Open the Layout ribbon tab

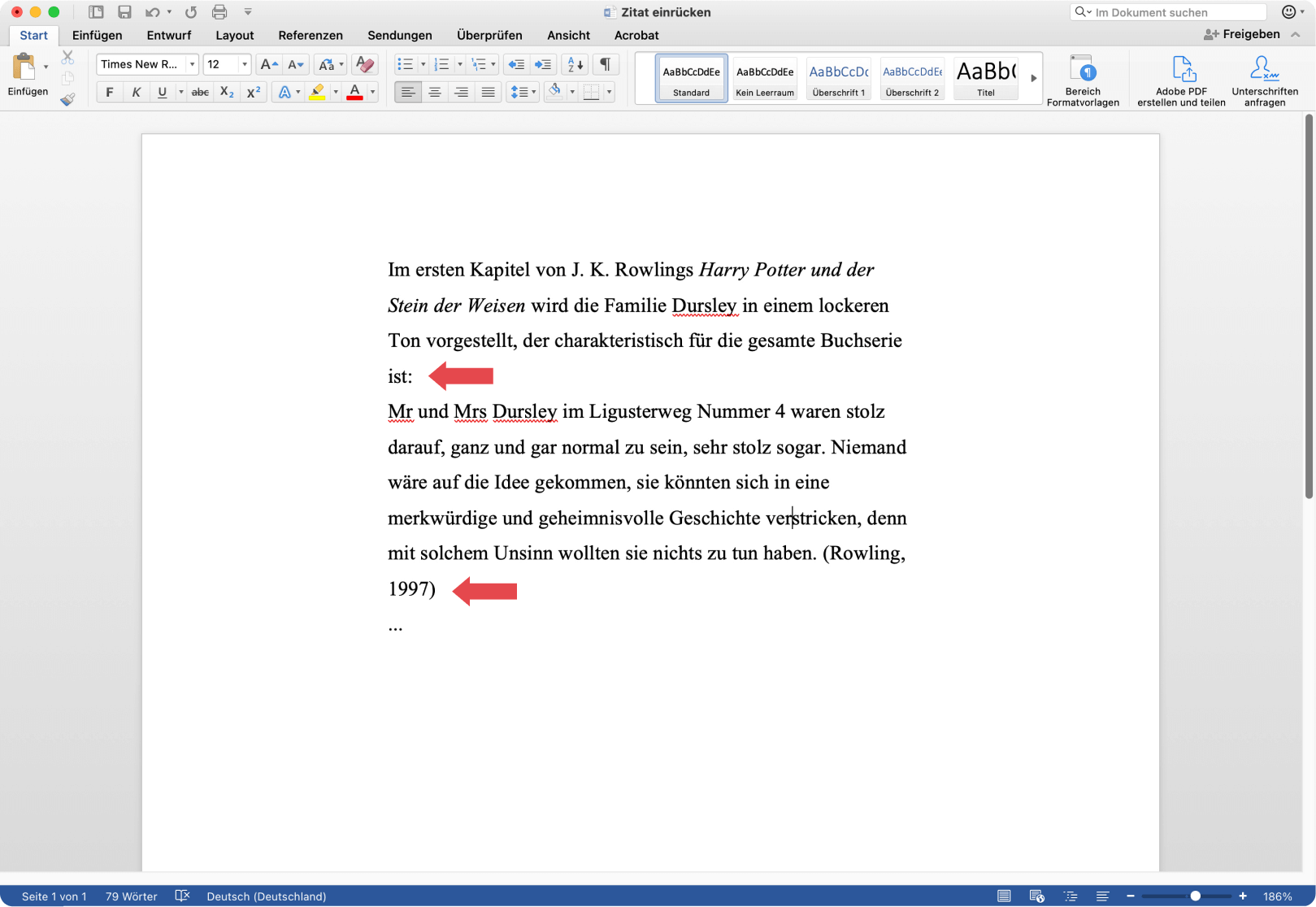[235, 35]
